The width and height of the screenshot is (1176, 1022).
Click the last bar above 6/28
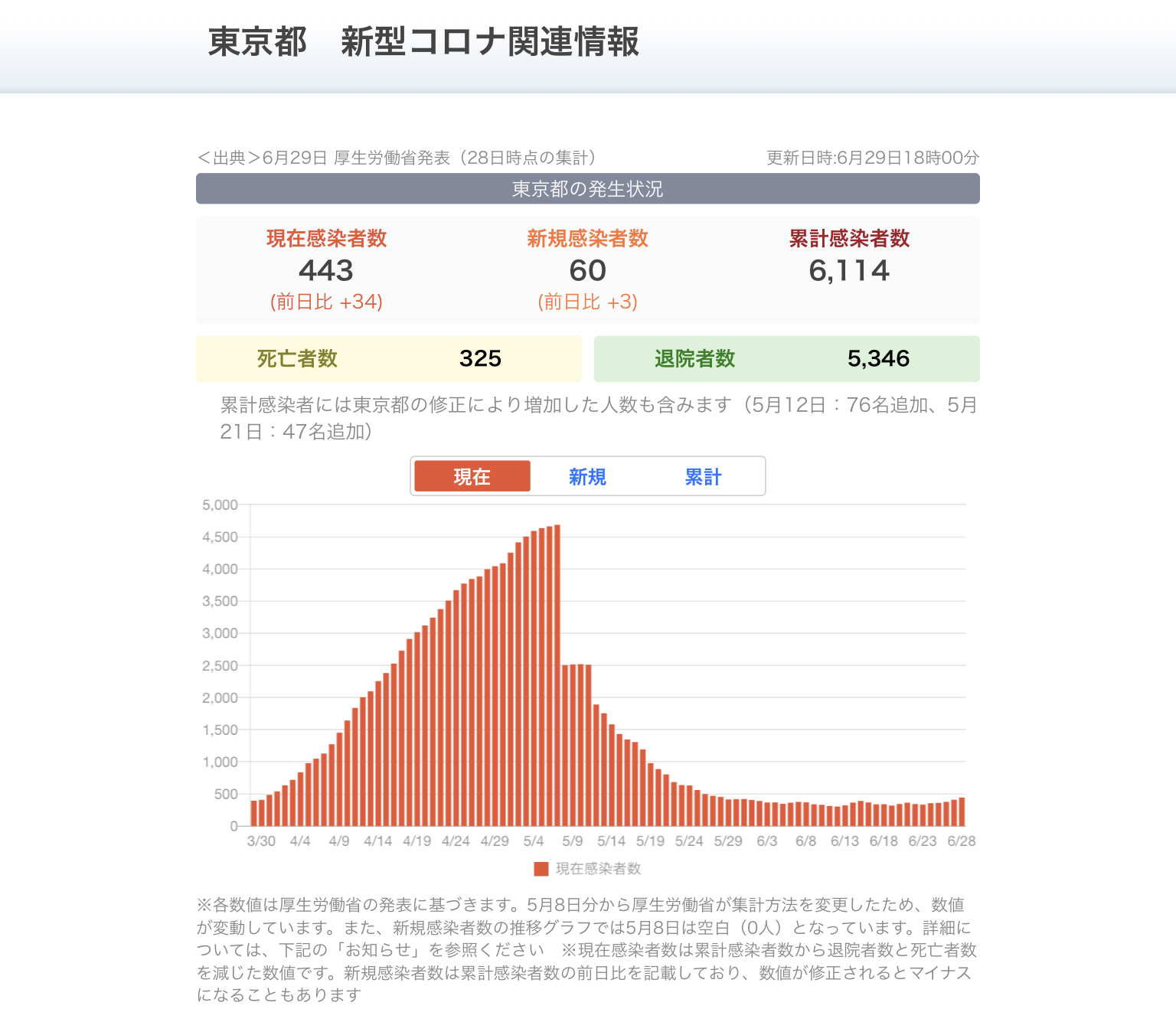pyautogui.click(x=962, y=811)
